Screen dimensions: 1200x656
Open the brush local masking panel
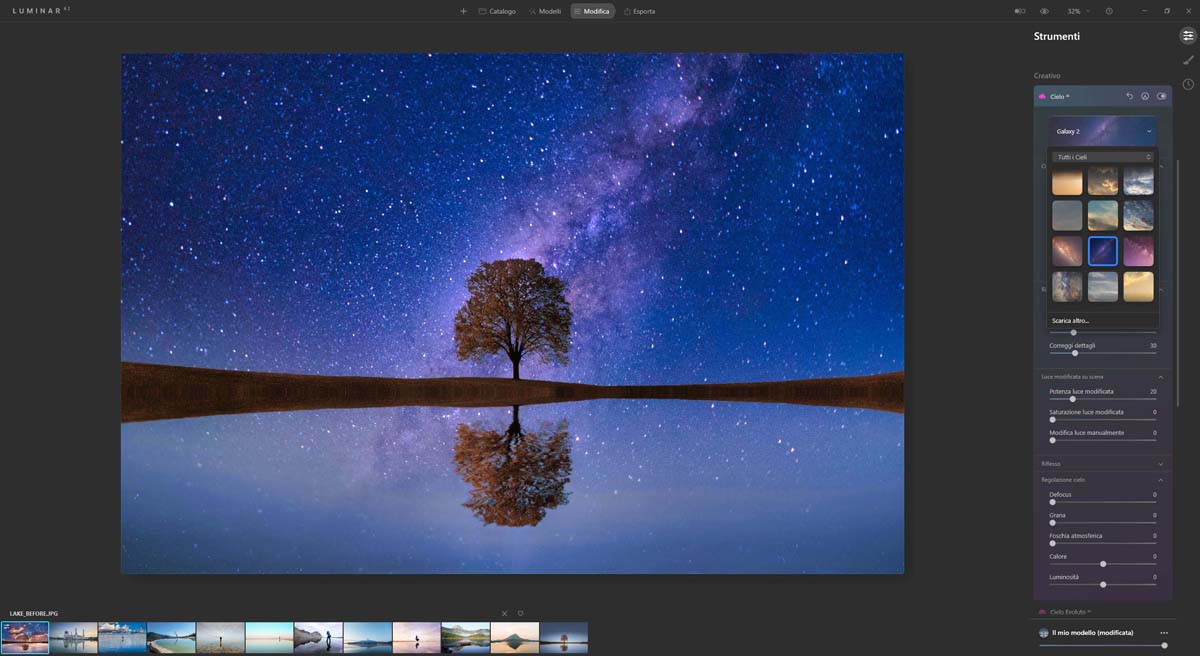[1188, 60]
